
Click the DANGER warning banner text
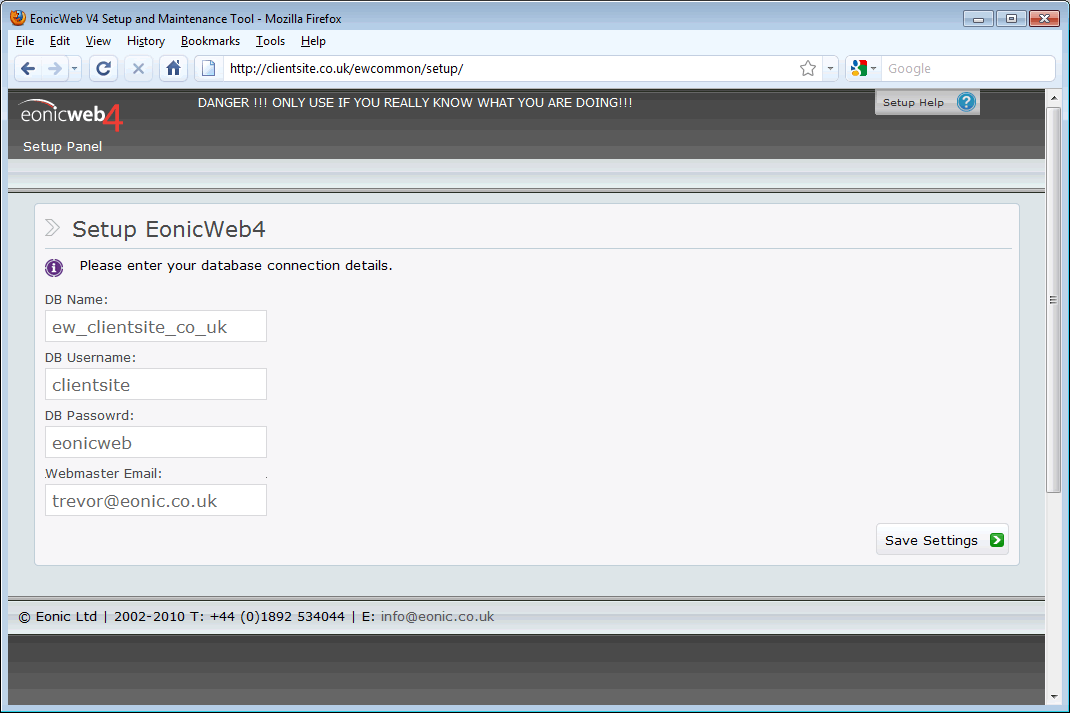pos(415,102)
